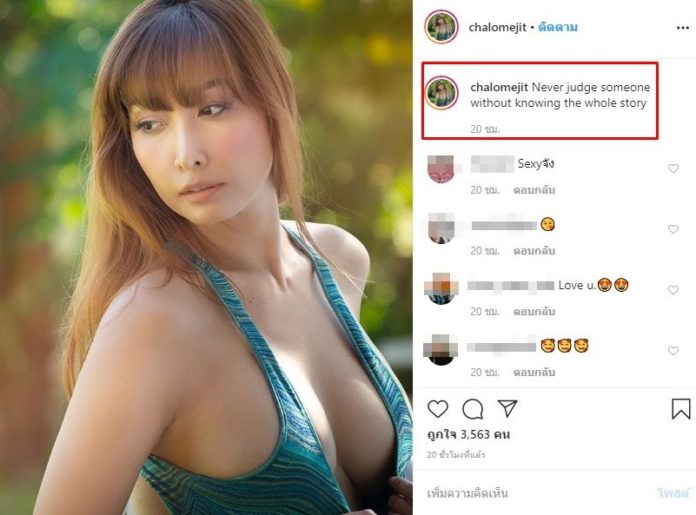Click the โพสต์ post button
This screenshot has width=696, height=515.
click(x=673, y=493)
